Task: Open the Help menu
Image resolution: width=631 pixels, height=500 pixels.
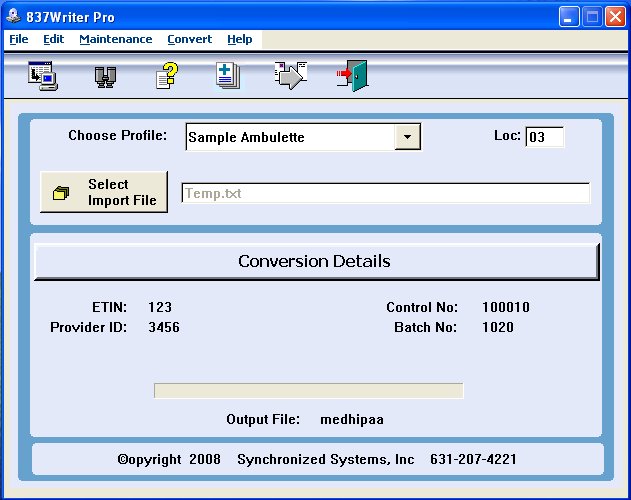Action: tap(240, 39)
